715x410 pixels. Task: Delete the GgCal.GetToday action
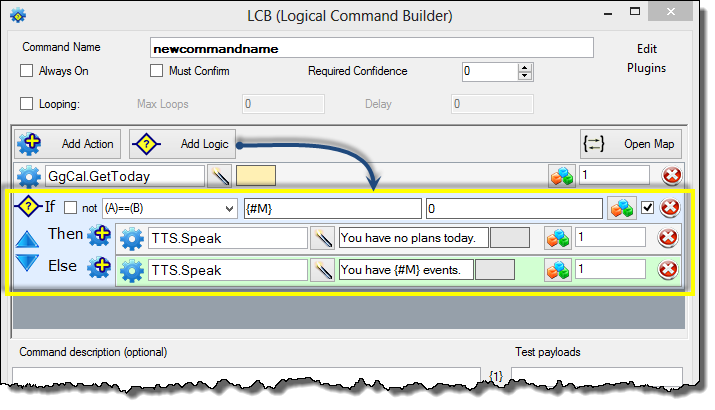tap(672, 176)
